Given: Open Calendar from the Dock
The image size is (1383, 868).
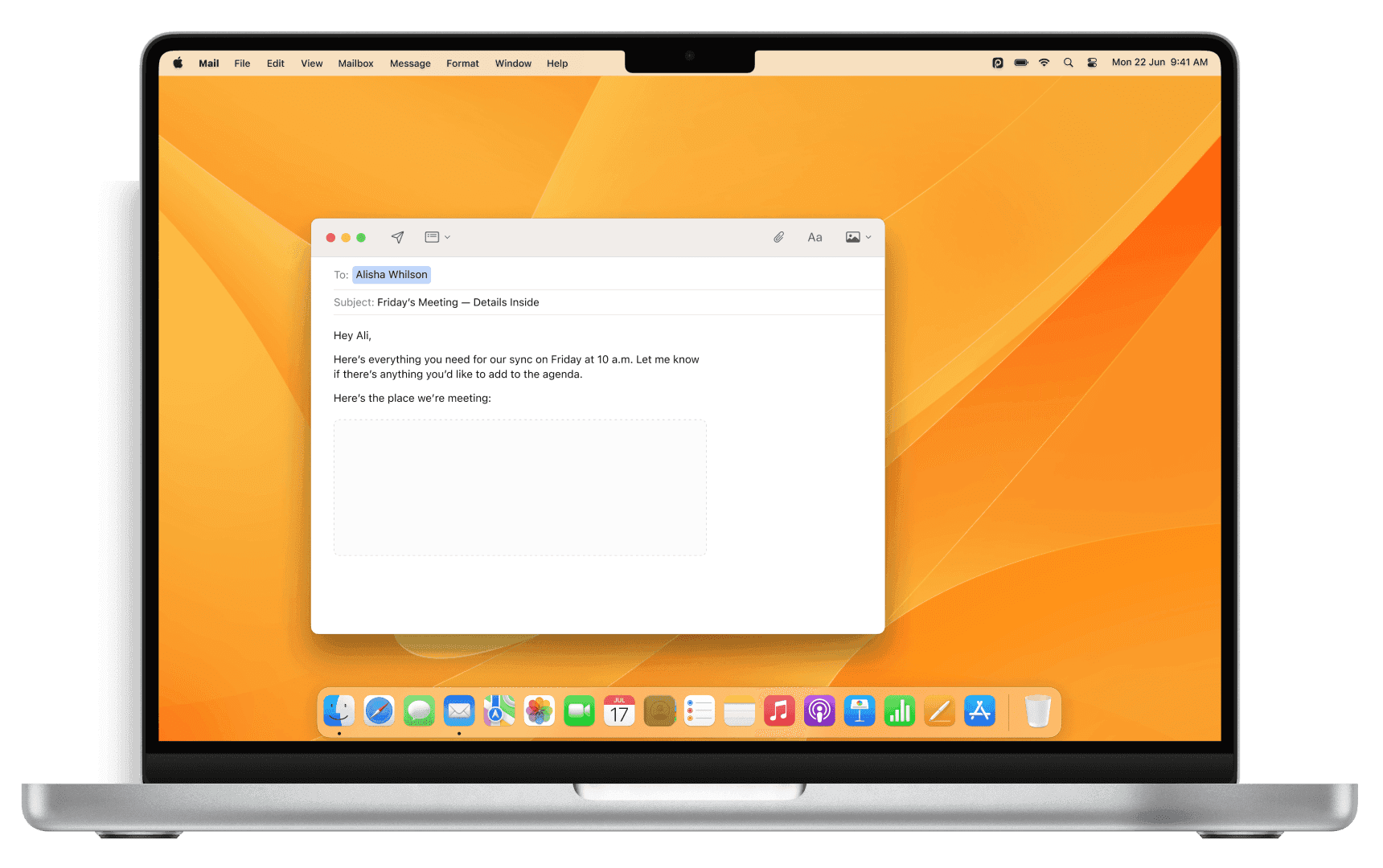Looking at the screenshot, I should (x=619, y=711).
